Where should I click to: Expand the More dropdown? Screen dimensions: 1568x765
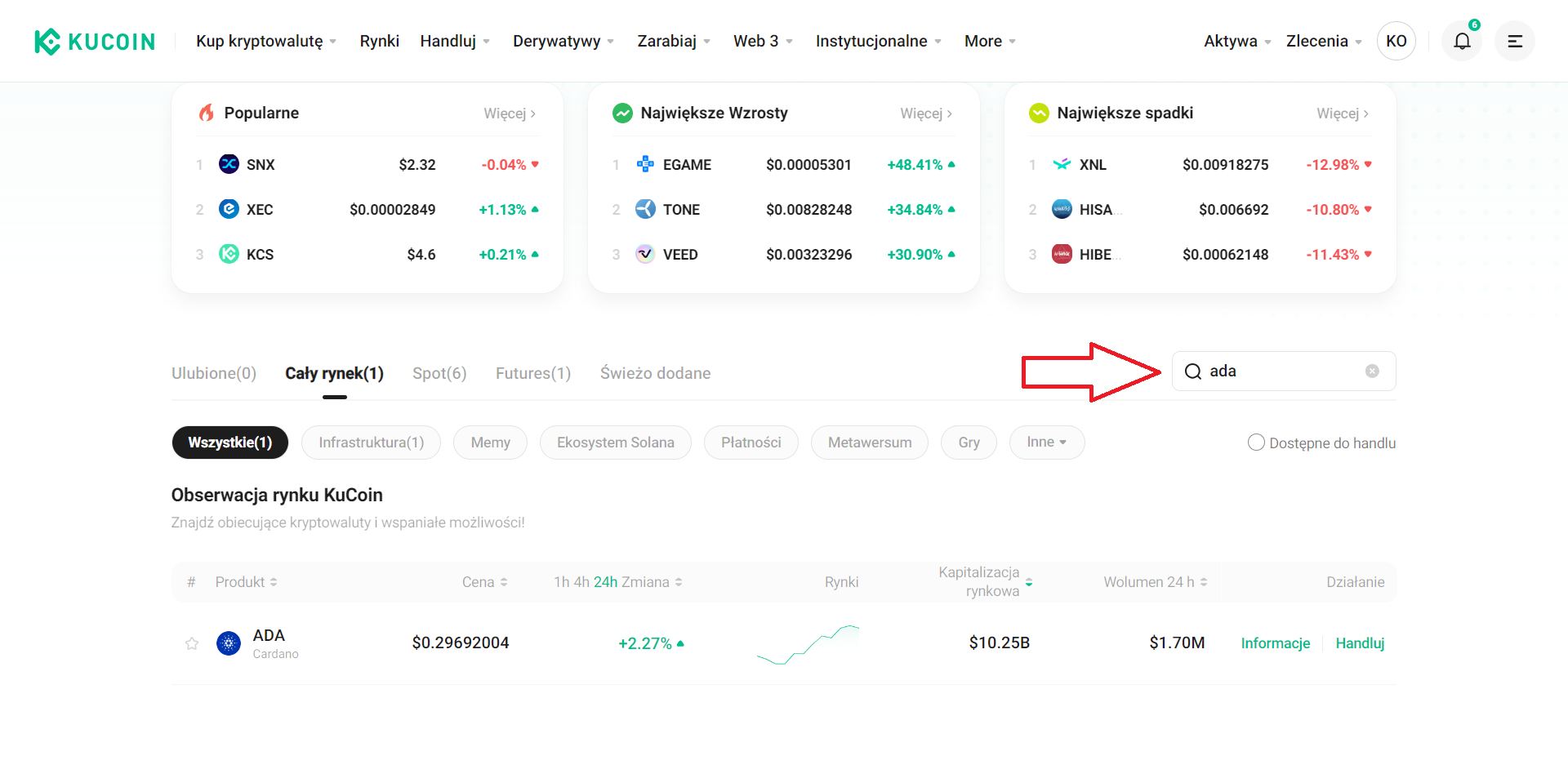[990, 41]
